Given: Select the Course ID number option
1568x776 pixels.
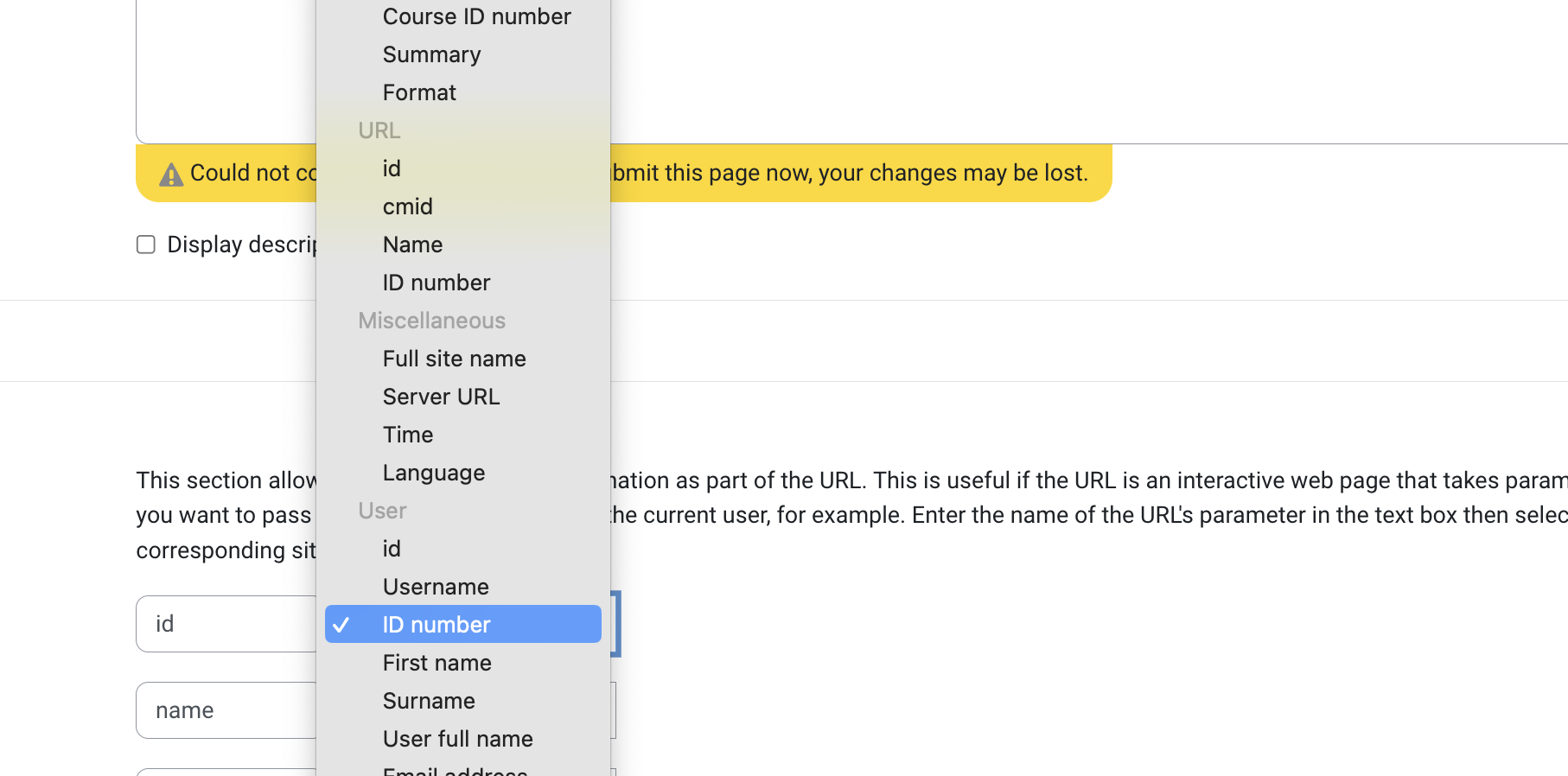Looking at the screenshot, I should pos(476,16).
